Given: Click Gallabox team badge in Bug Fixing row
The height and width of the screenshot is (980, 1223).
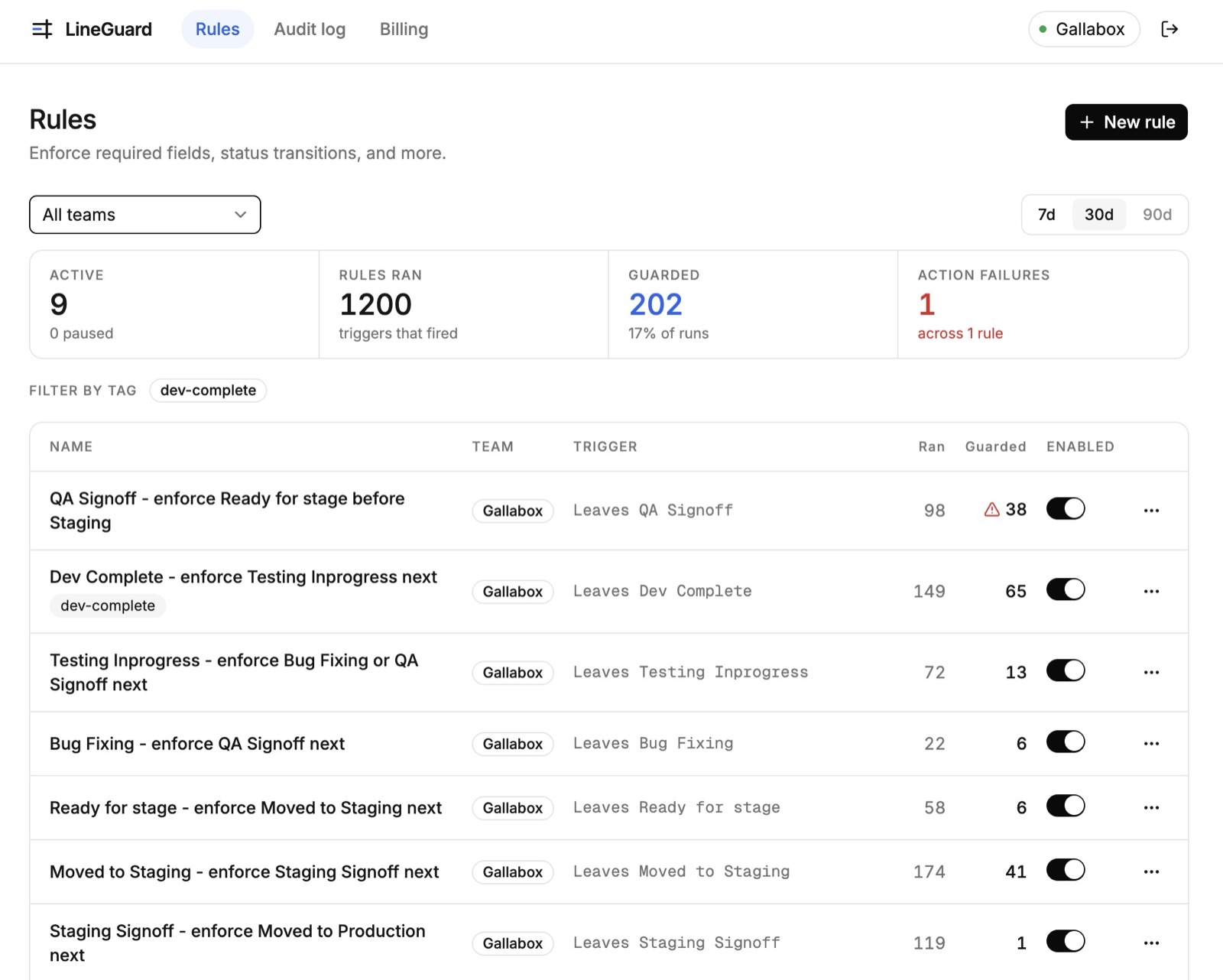Looking at the screenshot, I should pyautogui.click(x=512, y=744).
